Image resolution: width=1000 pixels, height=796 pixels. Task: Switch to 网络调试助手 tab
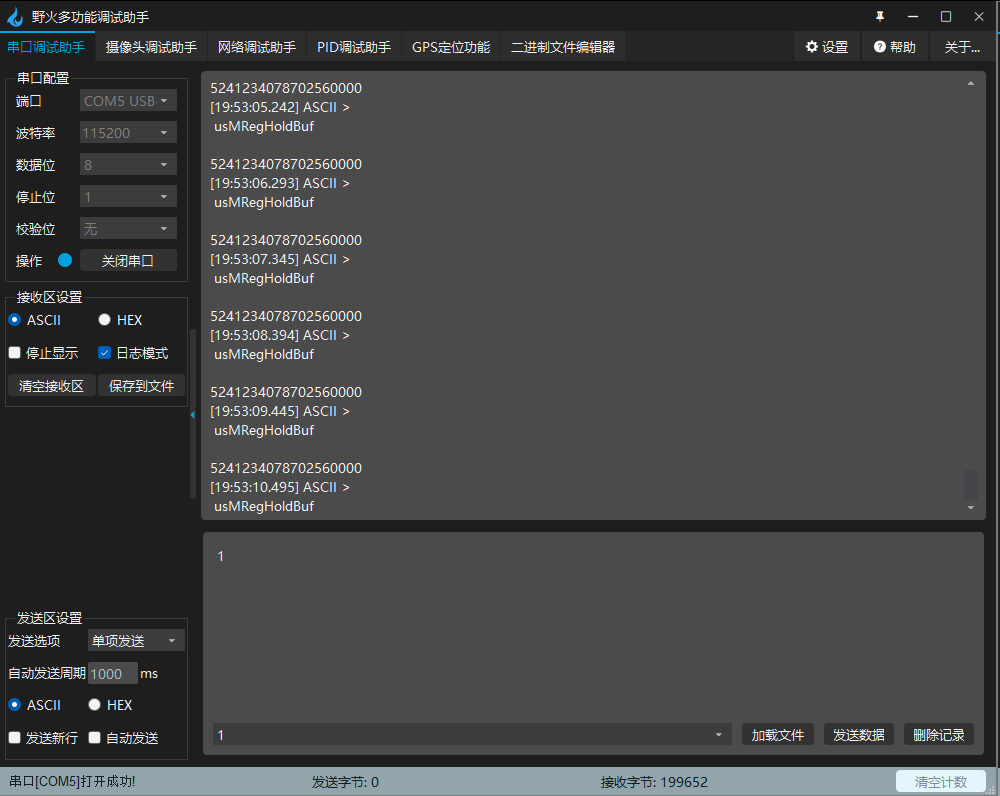pos(257,47)
